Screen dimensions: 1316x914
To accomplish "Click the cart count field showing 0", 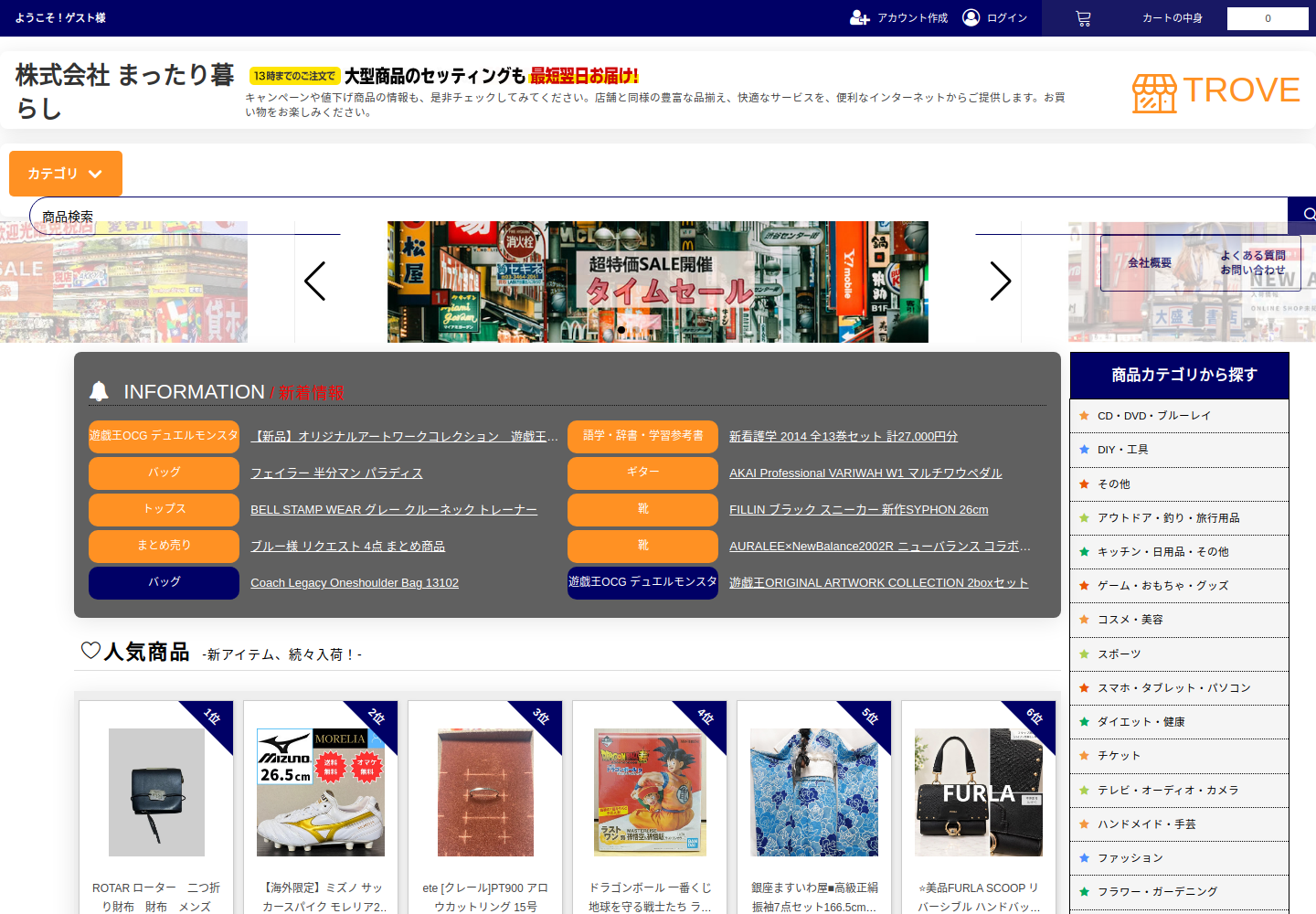I will click(1268, 18).
